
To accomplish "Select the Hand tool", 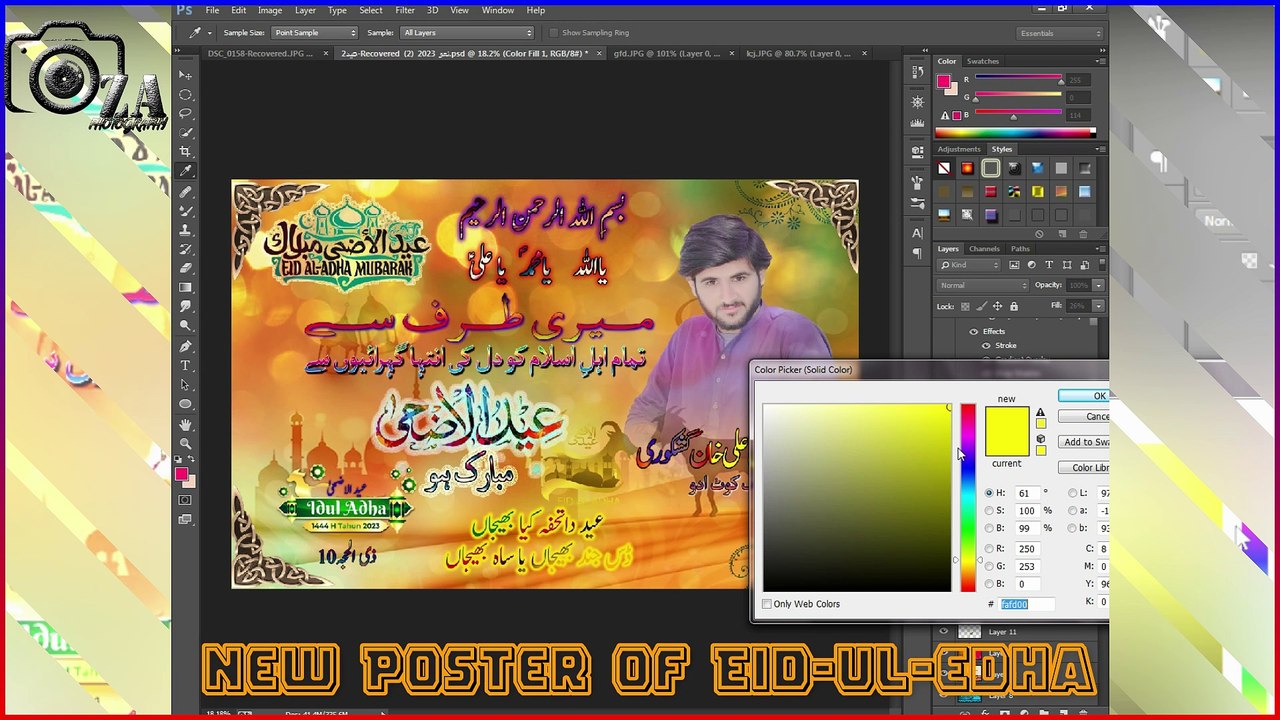I will [x=185, y=424].
